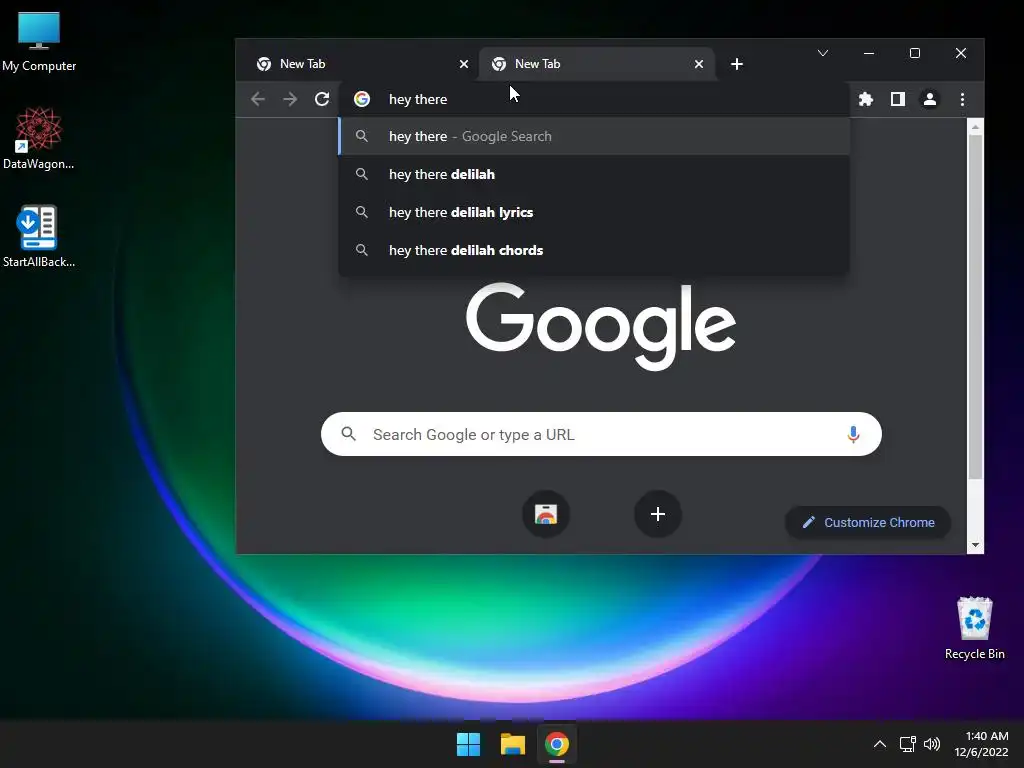Click the back navigation arrow in Chrome

[x=258, y=99]
